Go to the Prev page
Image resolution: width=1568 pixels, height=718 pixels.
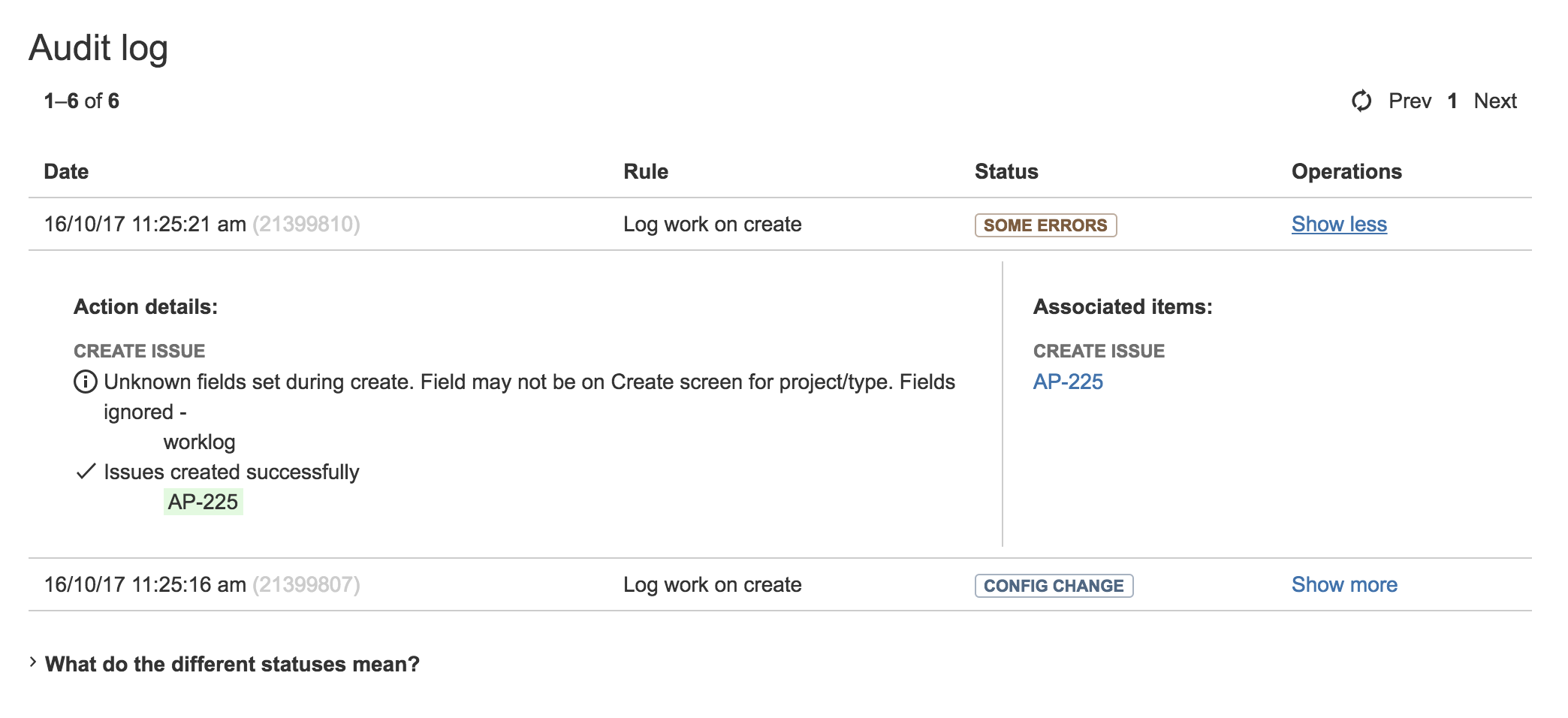[1410, 101]
